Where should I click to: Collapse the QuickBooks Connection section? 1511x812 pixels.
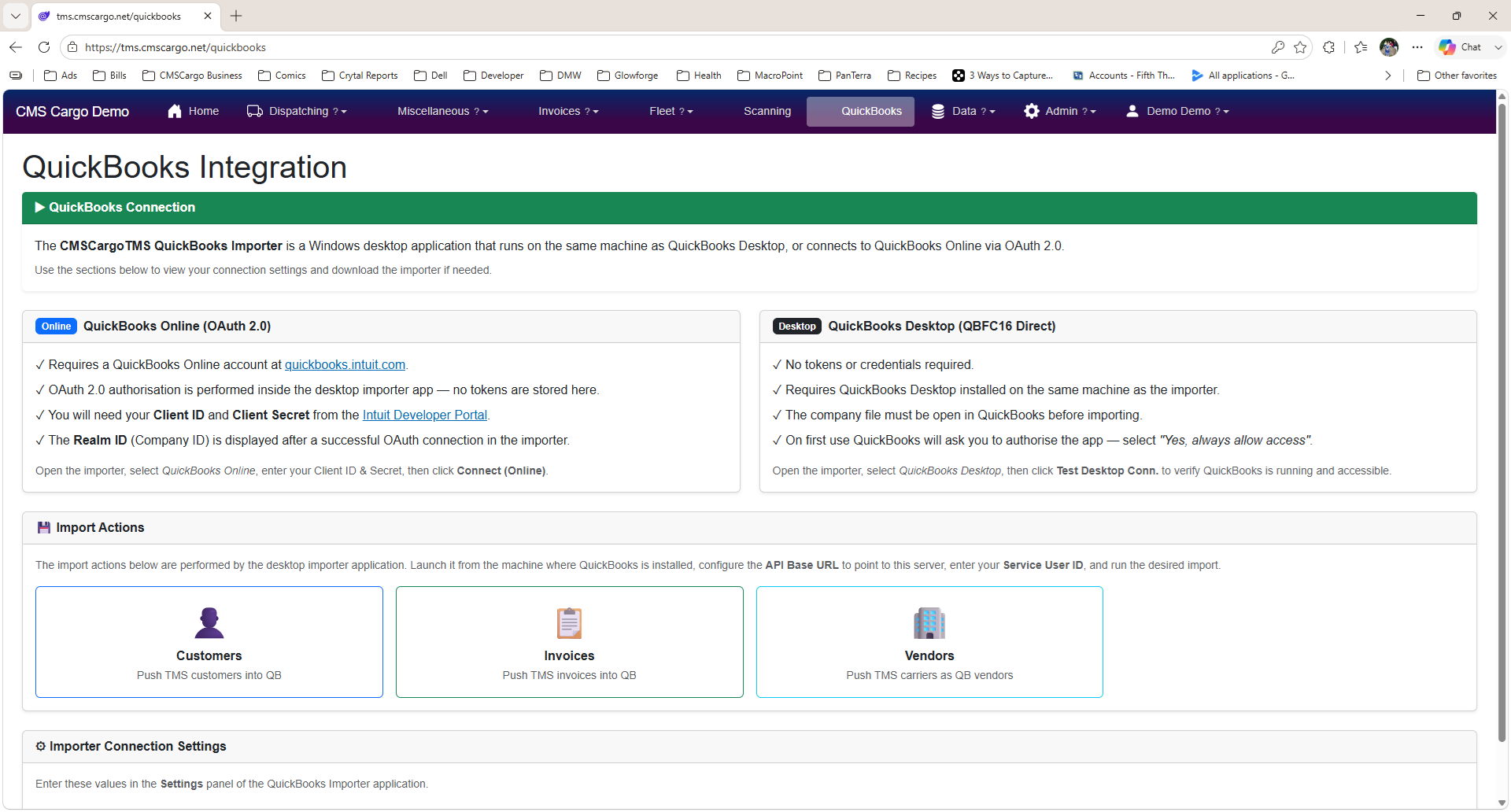tap(749, 208)
